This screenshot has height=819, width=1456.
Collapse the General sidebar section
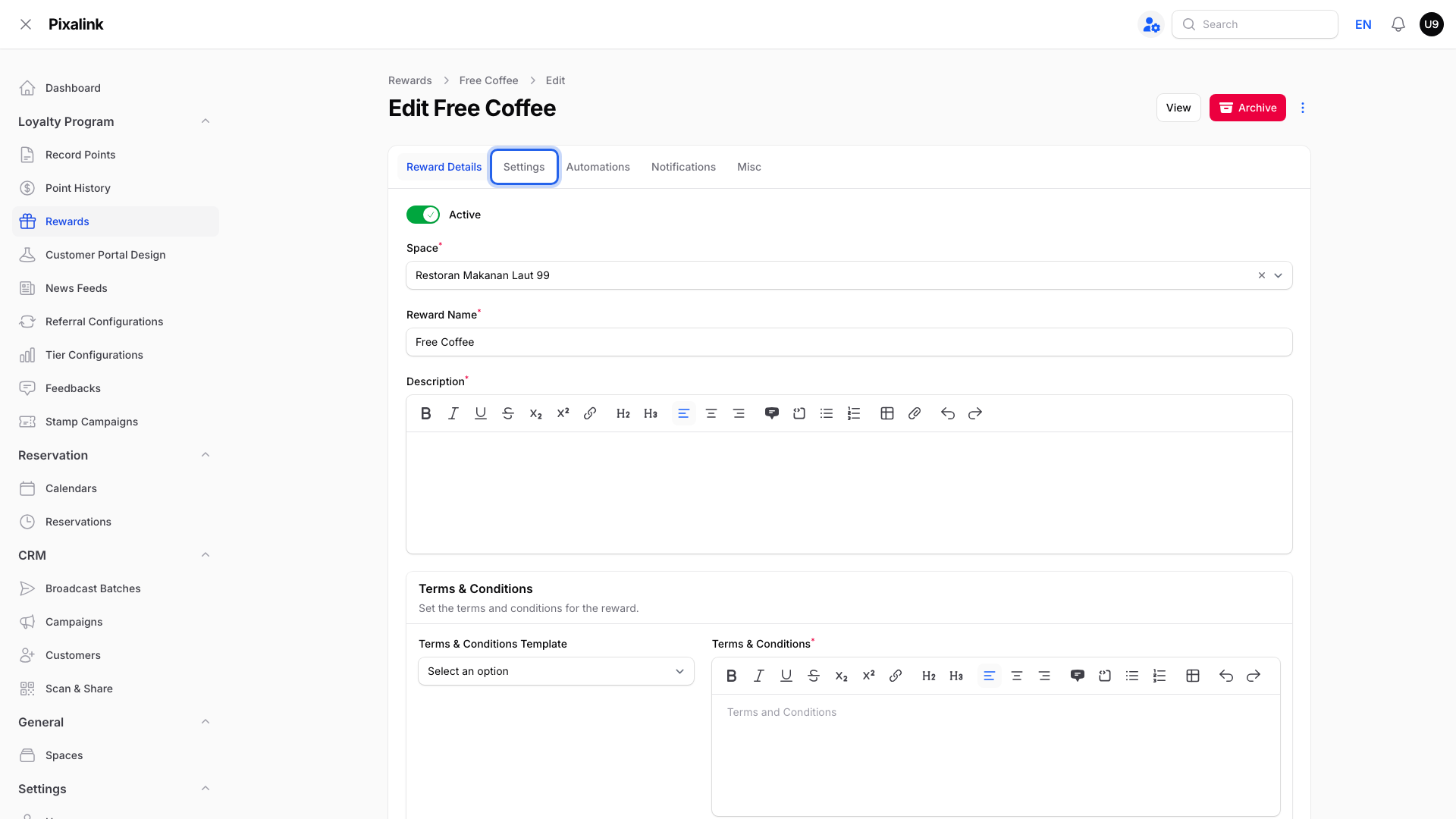click(x=206, y=722)
